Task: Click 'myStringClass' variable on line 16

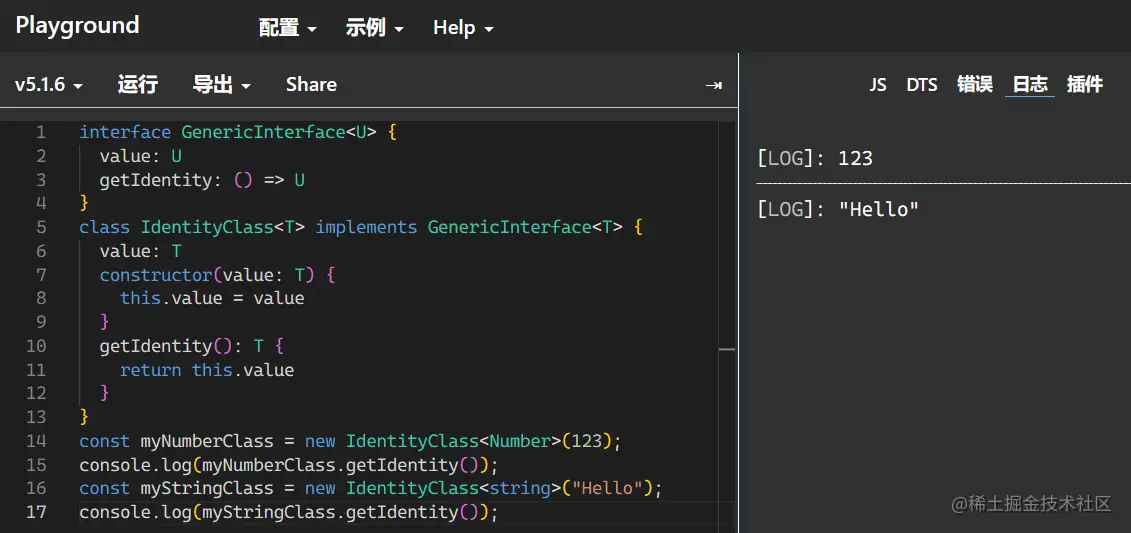Action: 207,488
